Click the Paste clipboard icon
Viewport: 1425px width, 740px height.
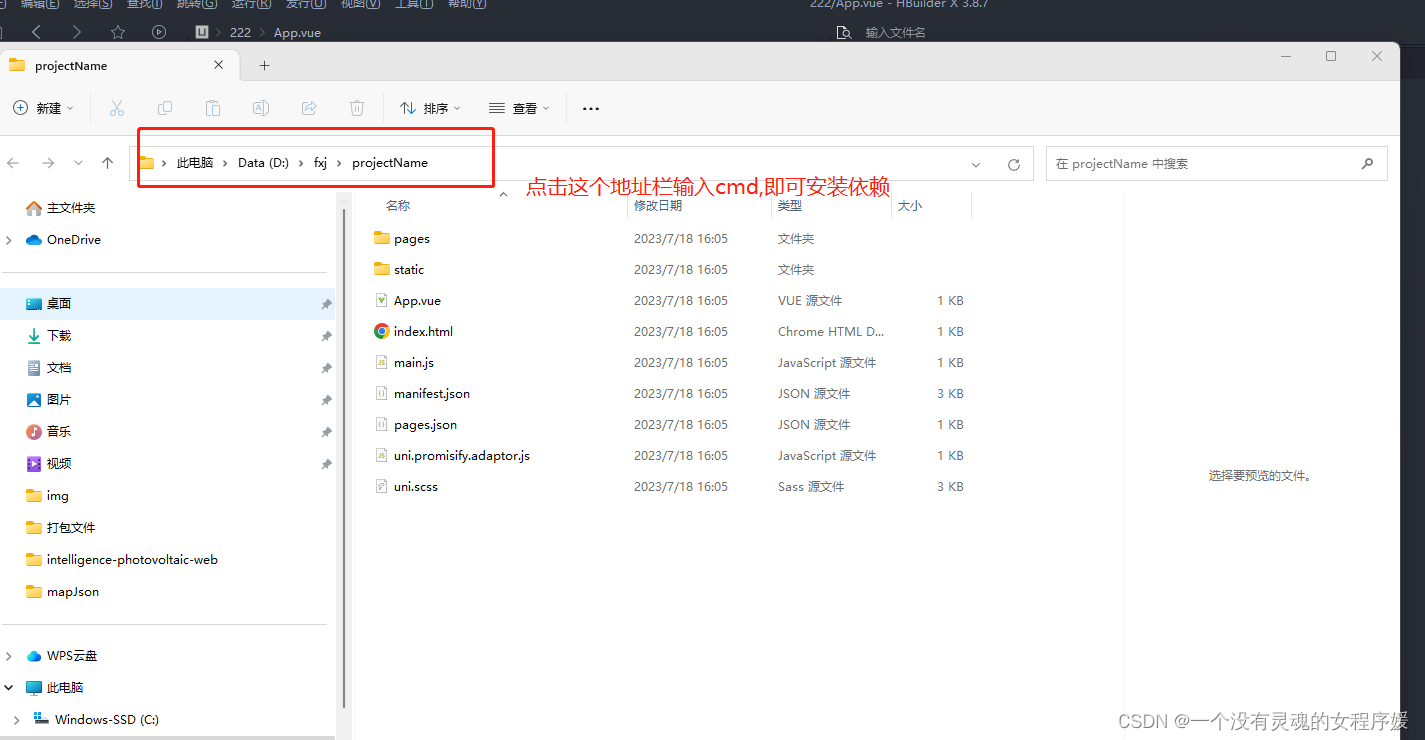[x=213, y=108]
